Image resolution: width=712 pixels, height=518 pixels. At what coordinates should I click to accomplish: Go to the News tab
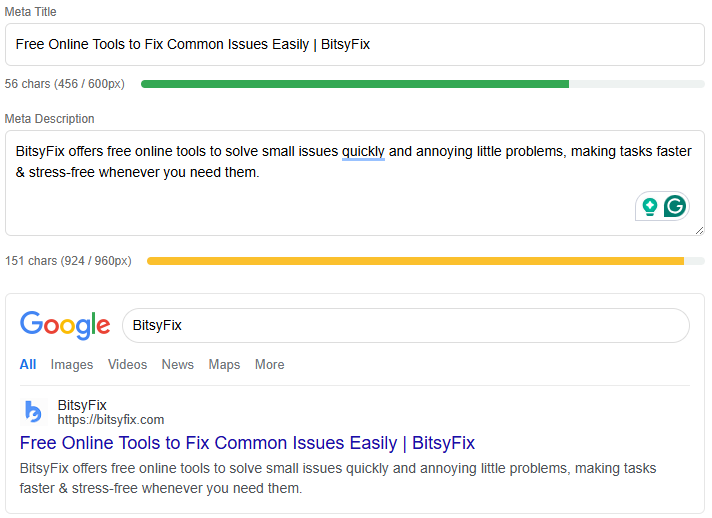(x=178, y=365)
